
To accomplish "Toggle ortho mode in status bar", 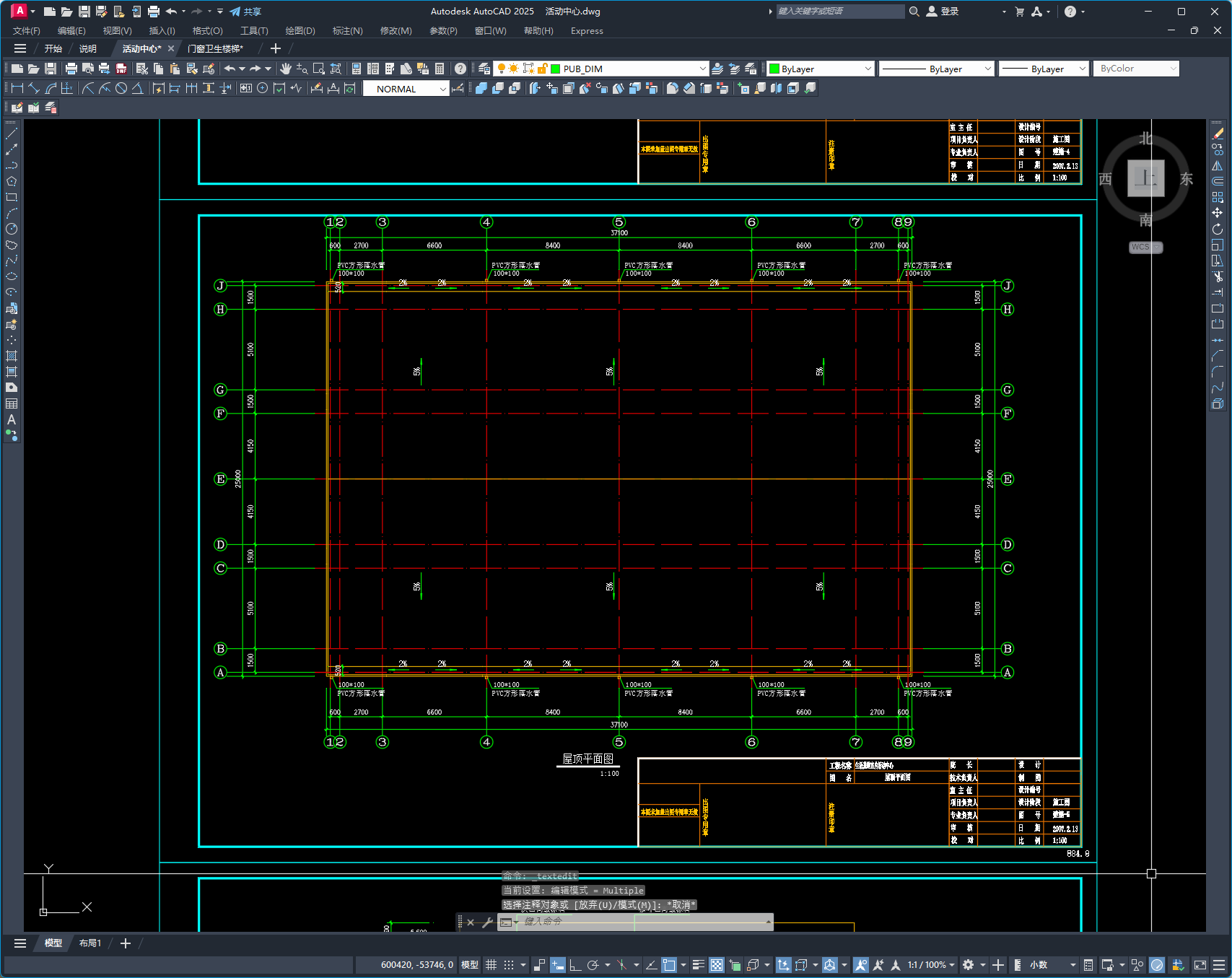I will click(575, 965).
